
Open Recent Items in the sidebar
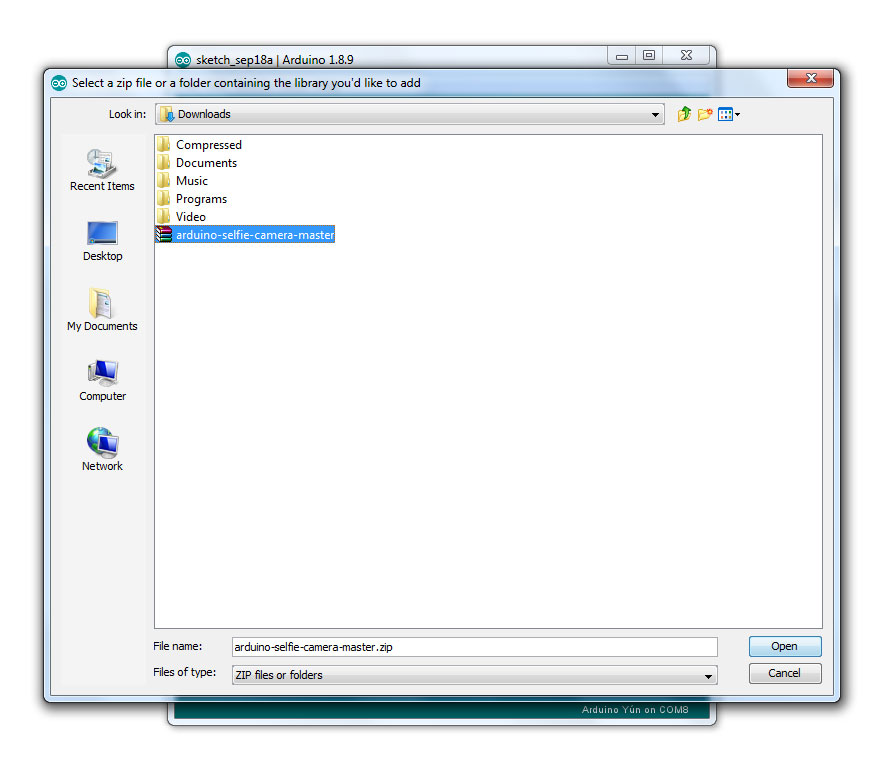[102, 170]
